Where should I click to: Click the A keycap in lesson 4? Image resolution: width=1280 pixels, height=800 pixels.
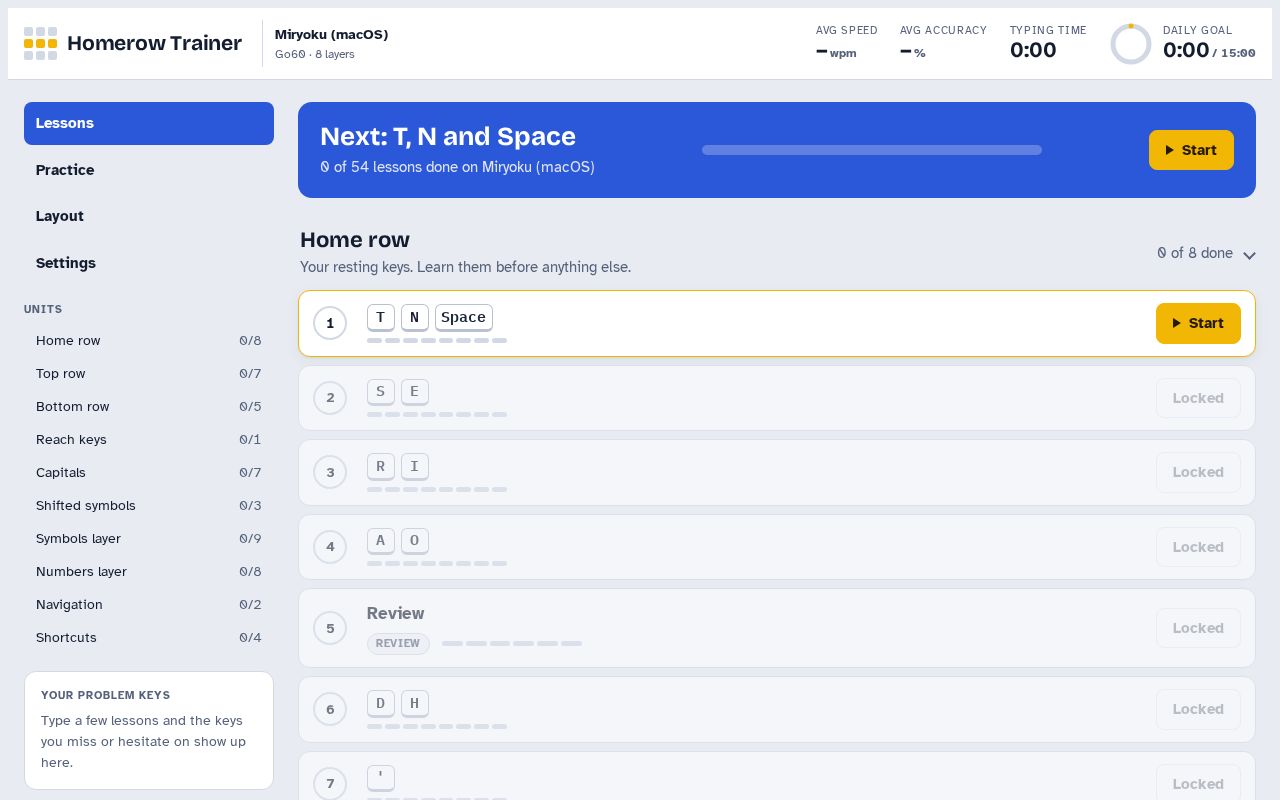coord(380,541)
